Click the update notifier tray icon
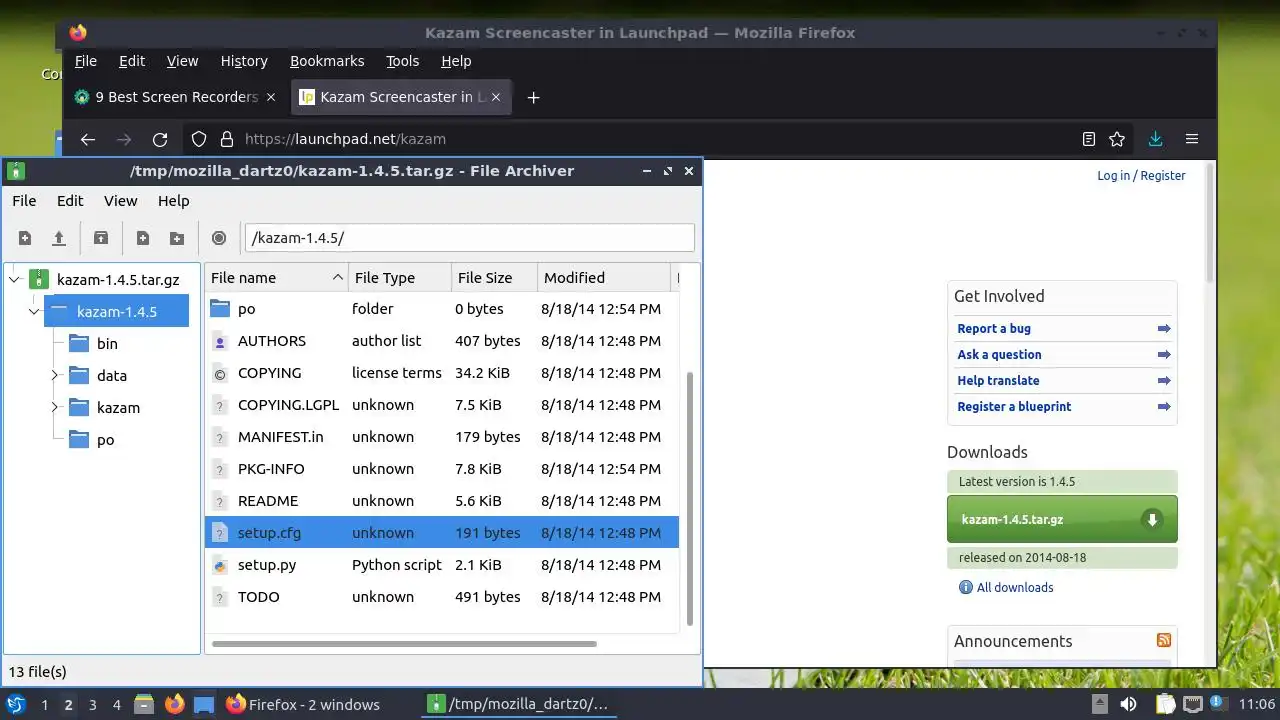This screenshot has height=720, width=1280. (1217, 704)
